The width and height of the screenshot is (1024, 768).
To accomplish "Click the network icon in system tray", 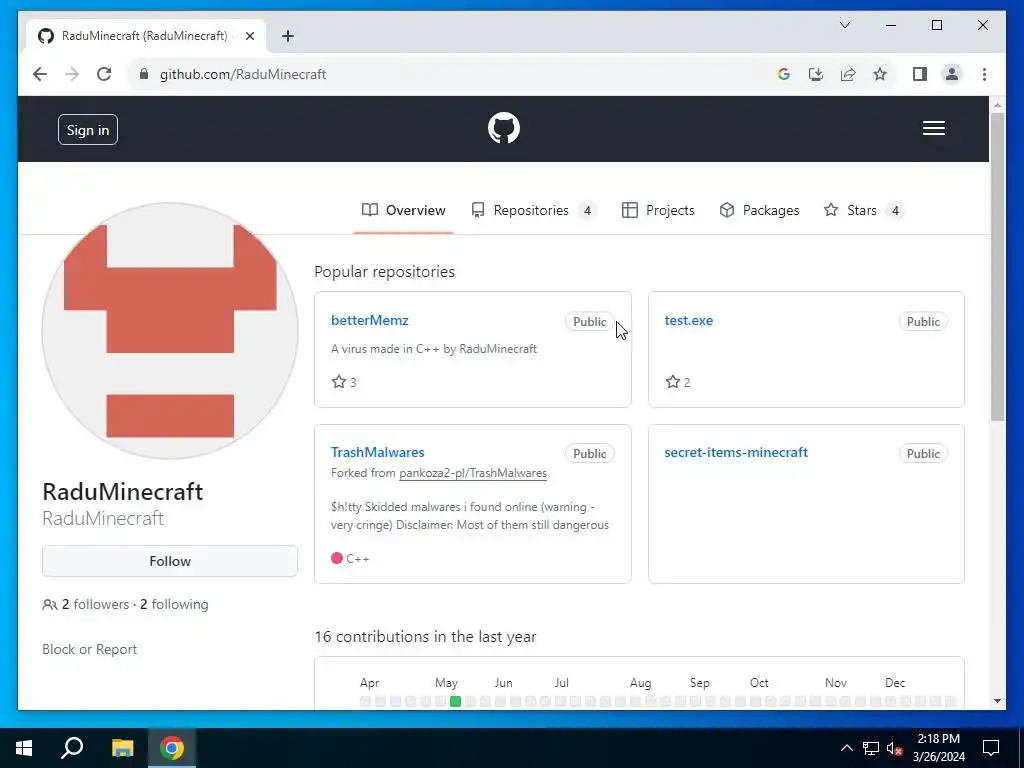I will (871, 748).
